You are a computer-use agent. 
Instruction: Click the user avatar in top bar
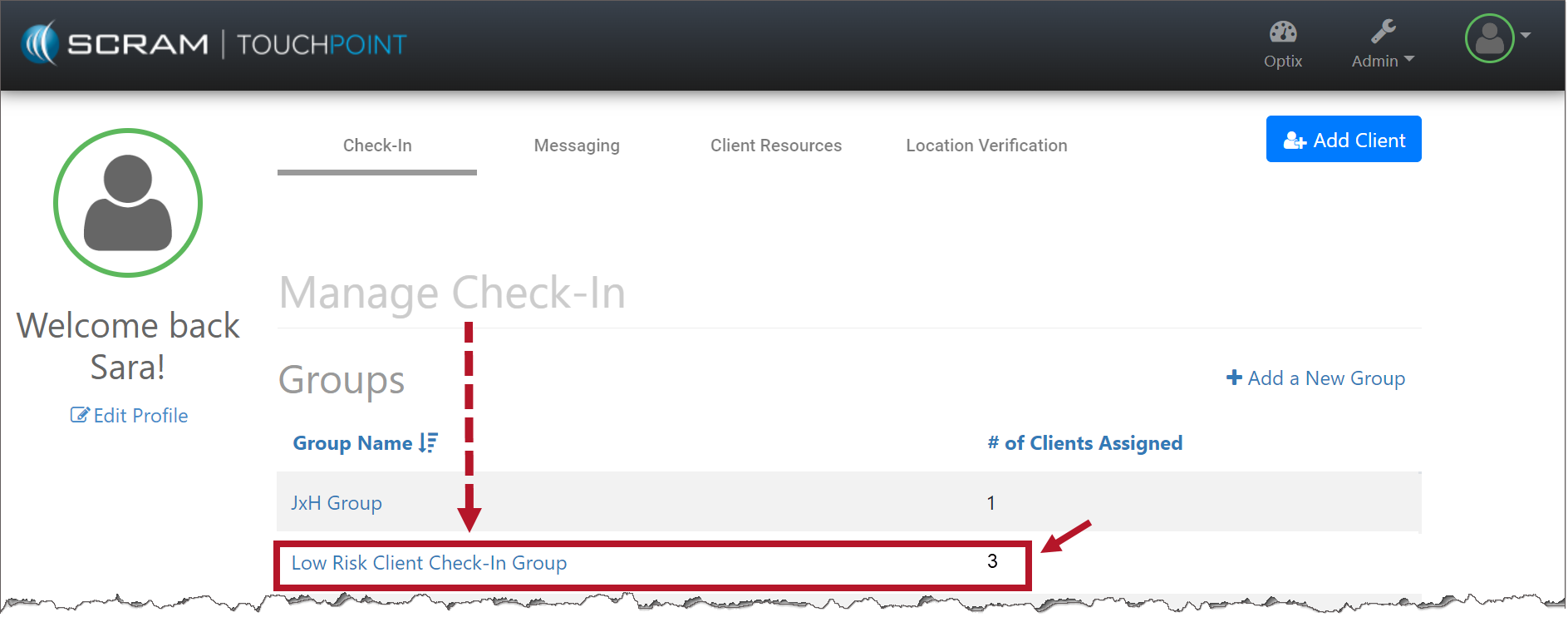[1488, 38]
